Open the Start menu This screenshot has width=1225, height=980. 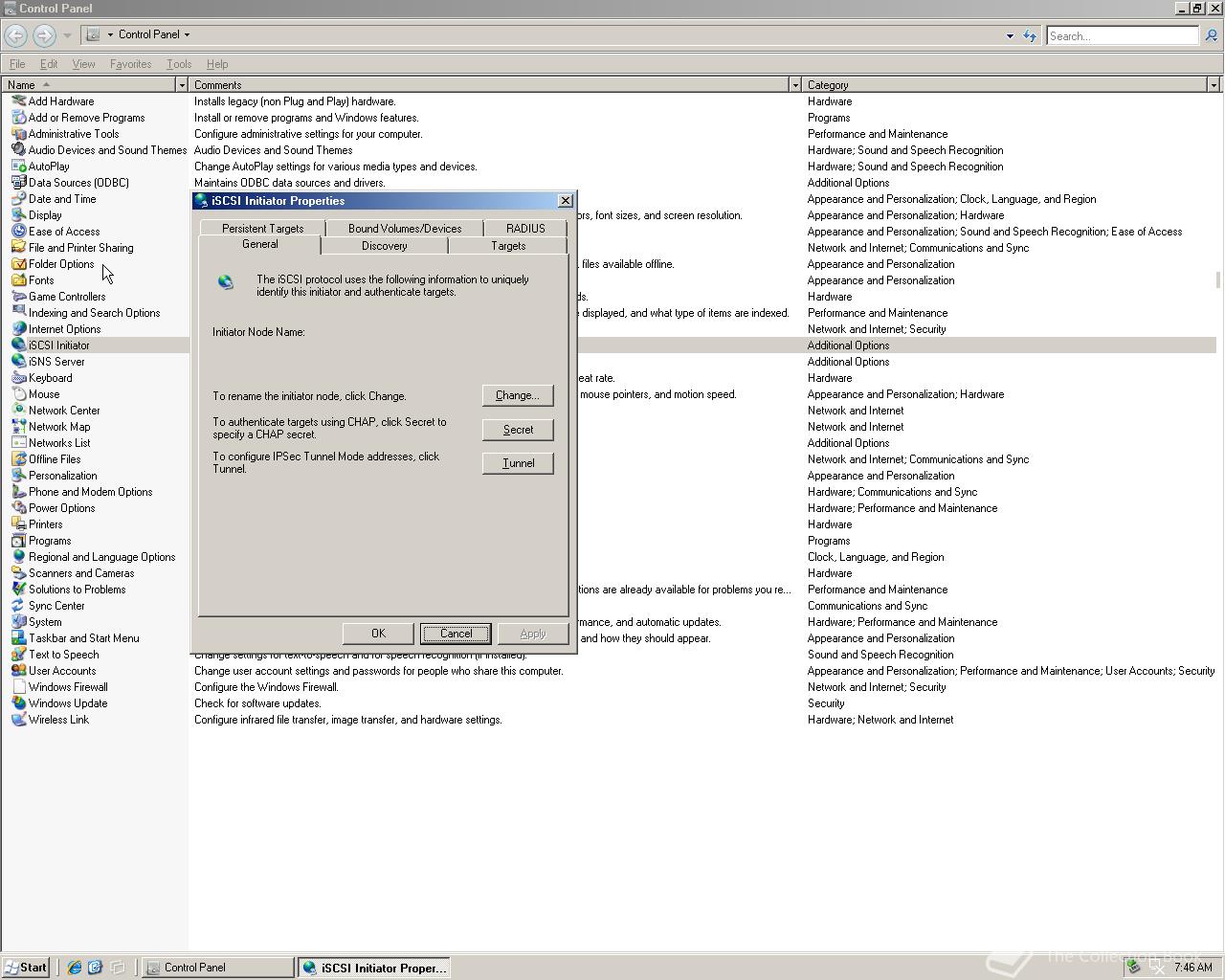26,968
